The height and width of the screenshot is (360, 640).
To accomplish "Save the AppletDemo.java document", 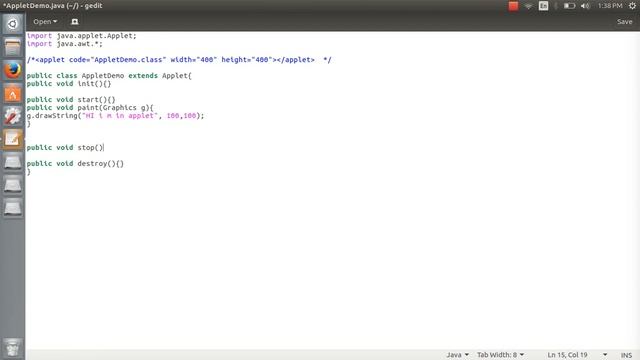I will coord(624,22).
